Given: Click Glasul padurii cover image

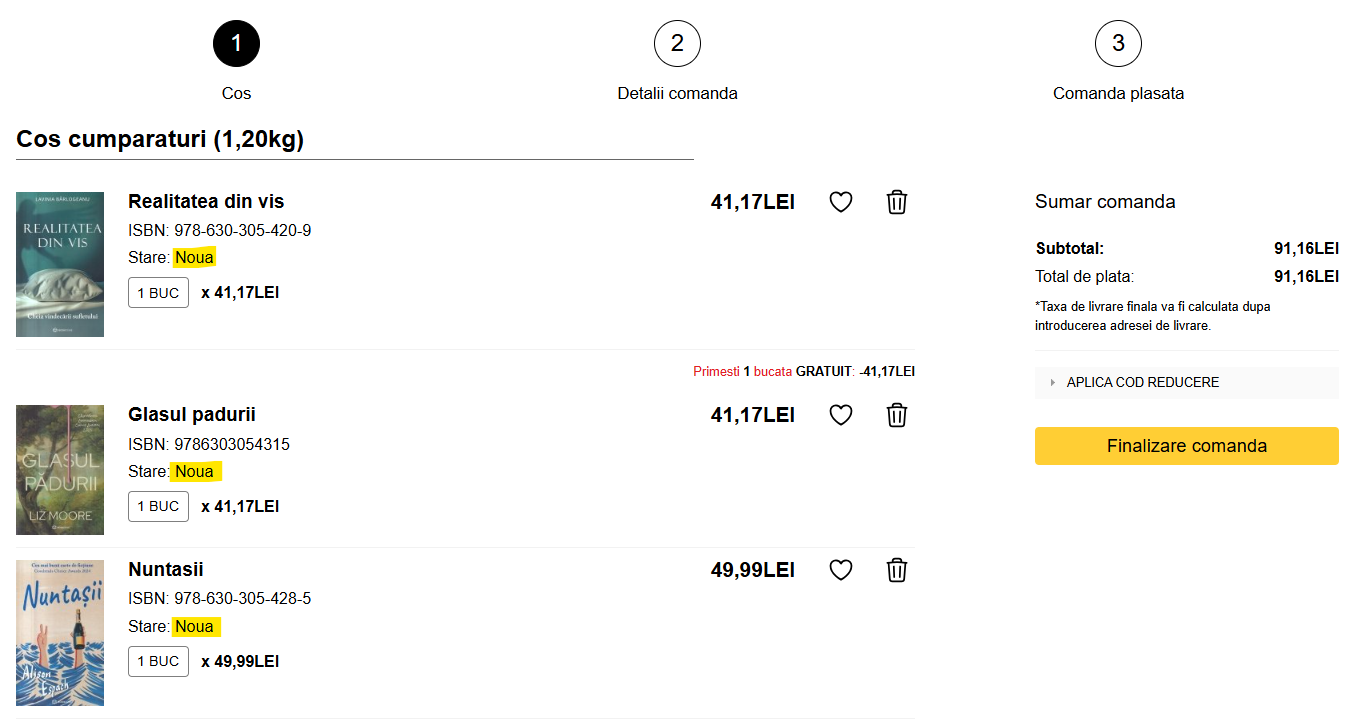Looking at the screenshot, I should (x=60, y=470).
